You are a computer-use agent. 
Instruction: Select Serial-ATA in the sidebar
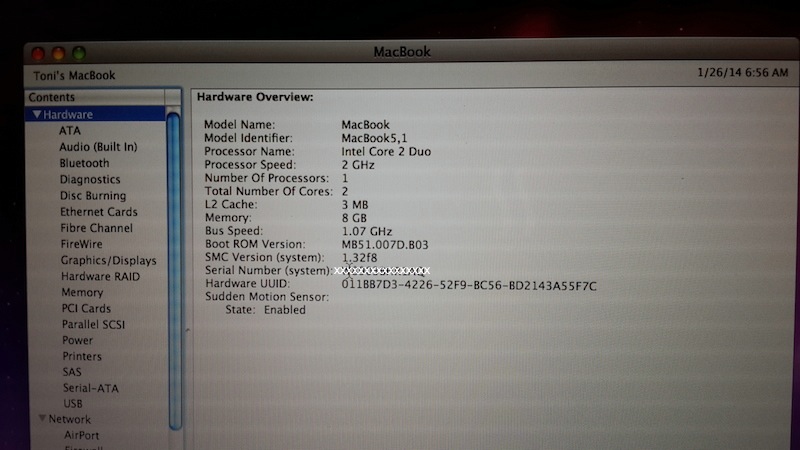[x=90, y=388]
